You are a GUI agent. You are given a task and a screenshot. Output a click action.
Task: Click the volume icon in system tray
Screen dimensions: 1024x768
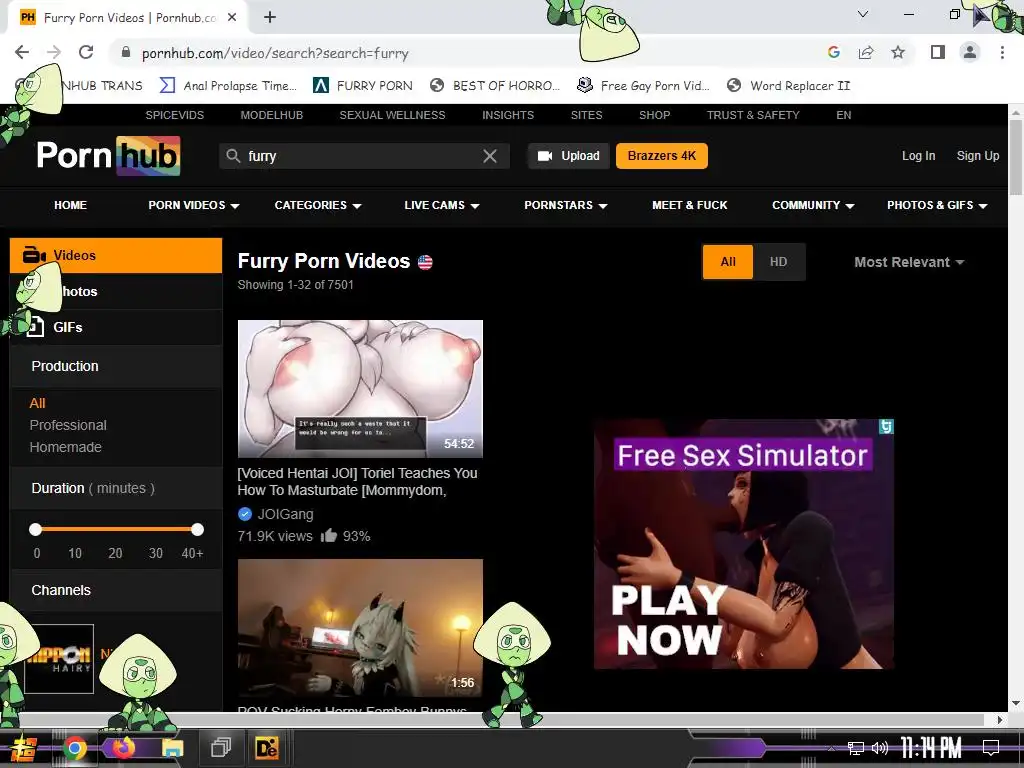(x=880, y=748)
